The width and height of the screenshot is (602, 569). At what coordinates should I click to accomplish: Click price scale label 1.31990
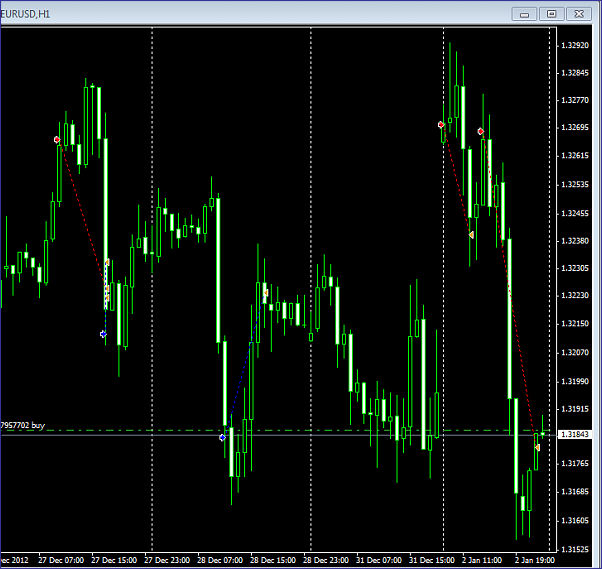click(575, 381)
